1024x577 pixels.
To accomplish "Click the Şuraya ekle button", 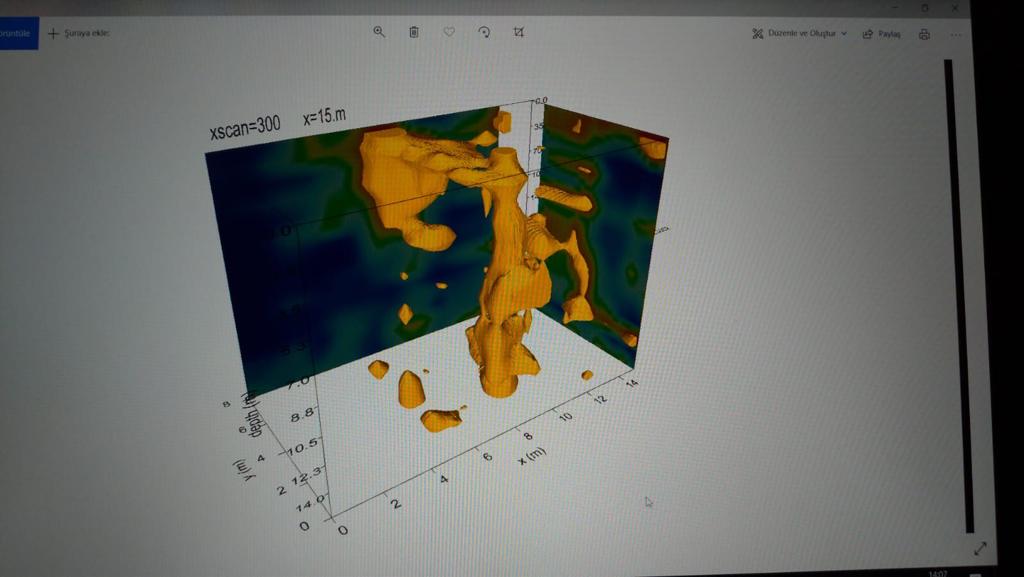I will coord(87,33).
